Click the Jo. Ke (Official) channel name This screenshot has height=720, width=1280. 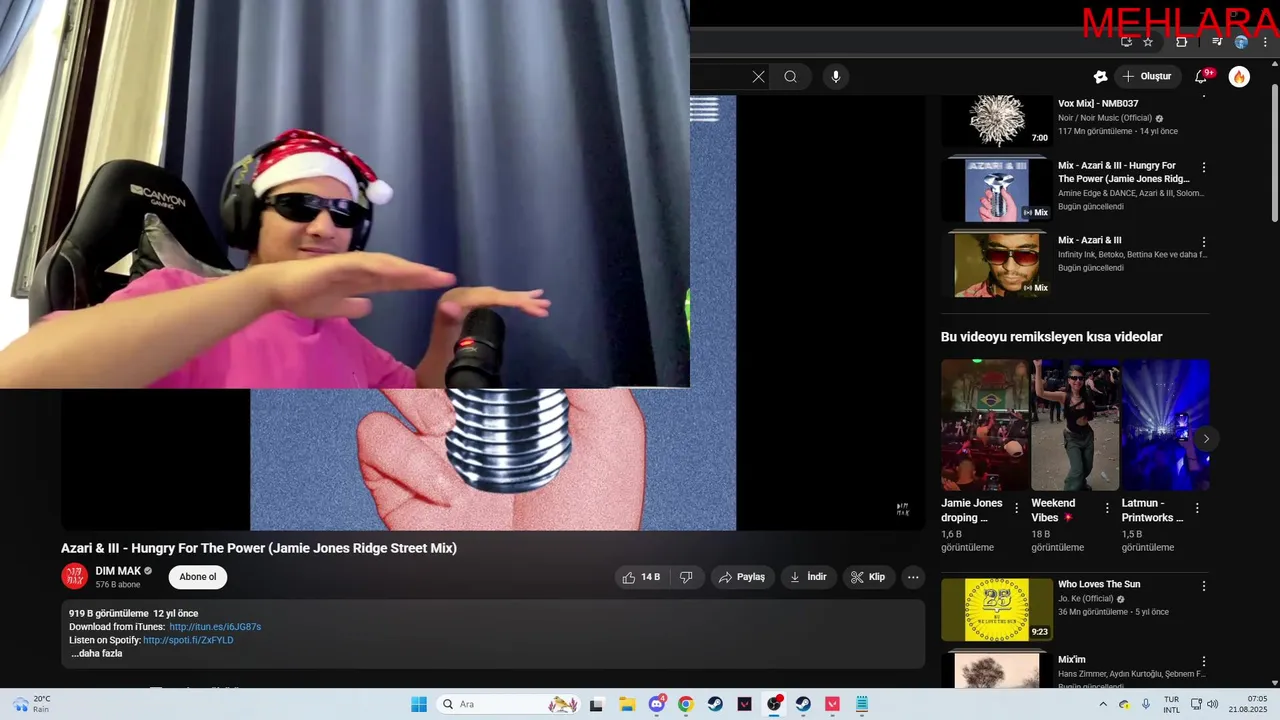click(x=1085, y=599)
